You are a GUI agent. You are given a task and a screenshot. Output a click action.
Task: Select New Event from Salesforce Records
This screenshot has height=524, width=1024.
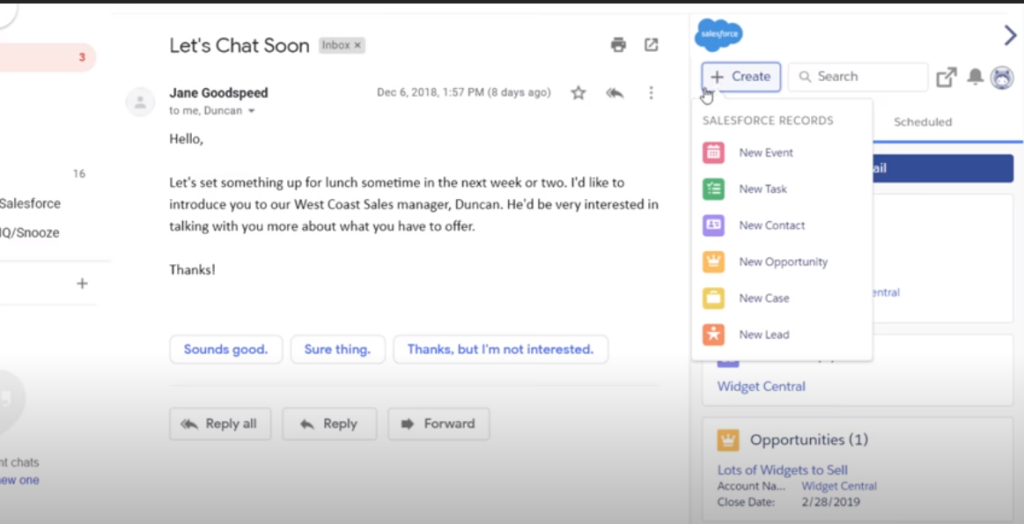click(x=765, y=153)
